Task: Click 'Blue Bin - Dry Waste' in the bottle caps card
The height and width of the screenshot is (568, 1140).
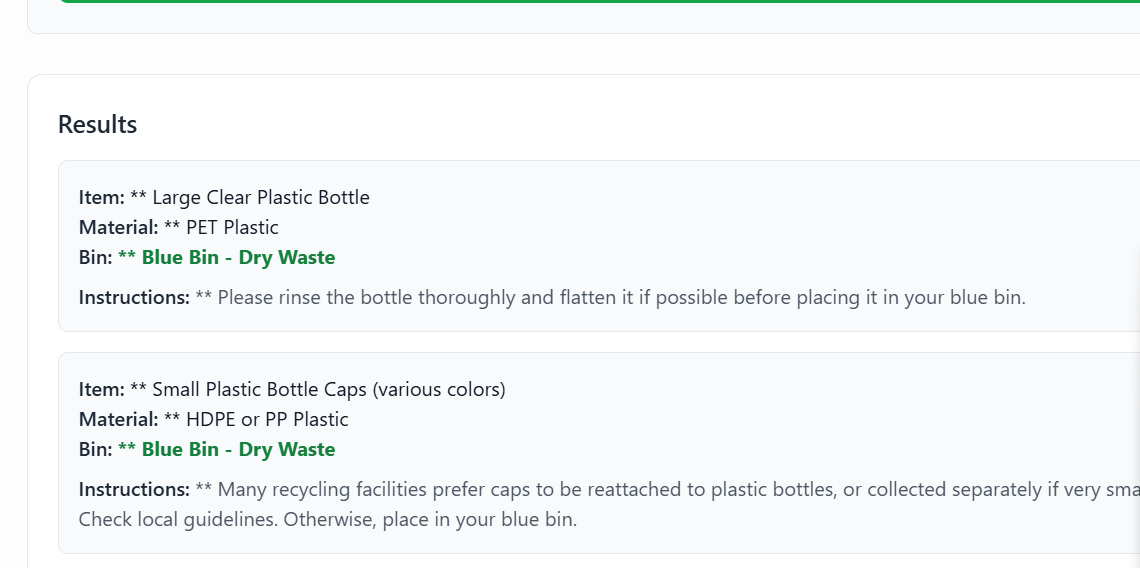Action: [x=237, y=449]
